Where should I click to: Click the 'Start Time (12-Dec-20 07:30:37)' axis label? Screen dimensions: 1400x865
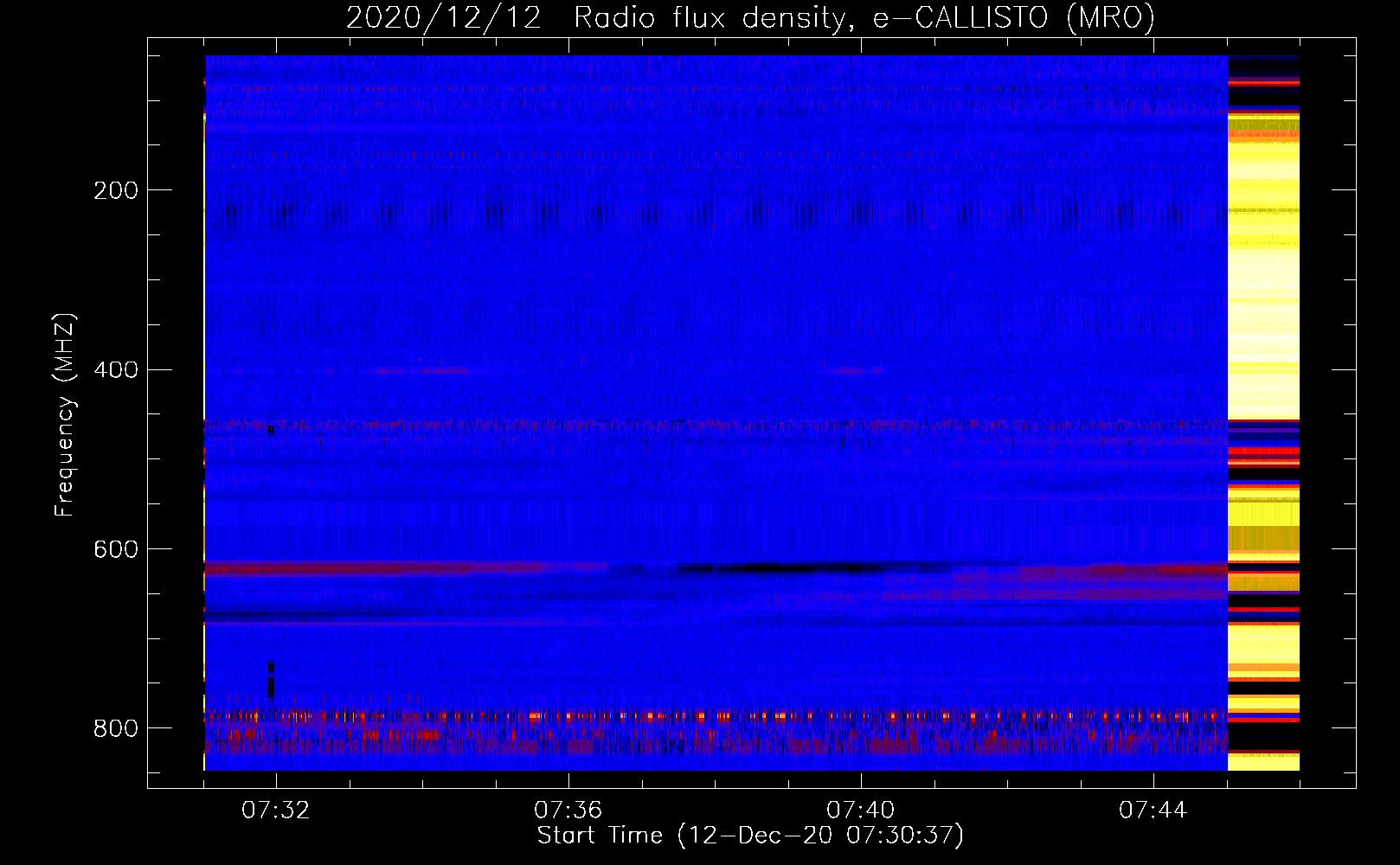click(x=751, y=836)
